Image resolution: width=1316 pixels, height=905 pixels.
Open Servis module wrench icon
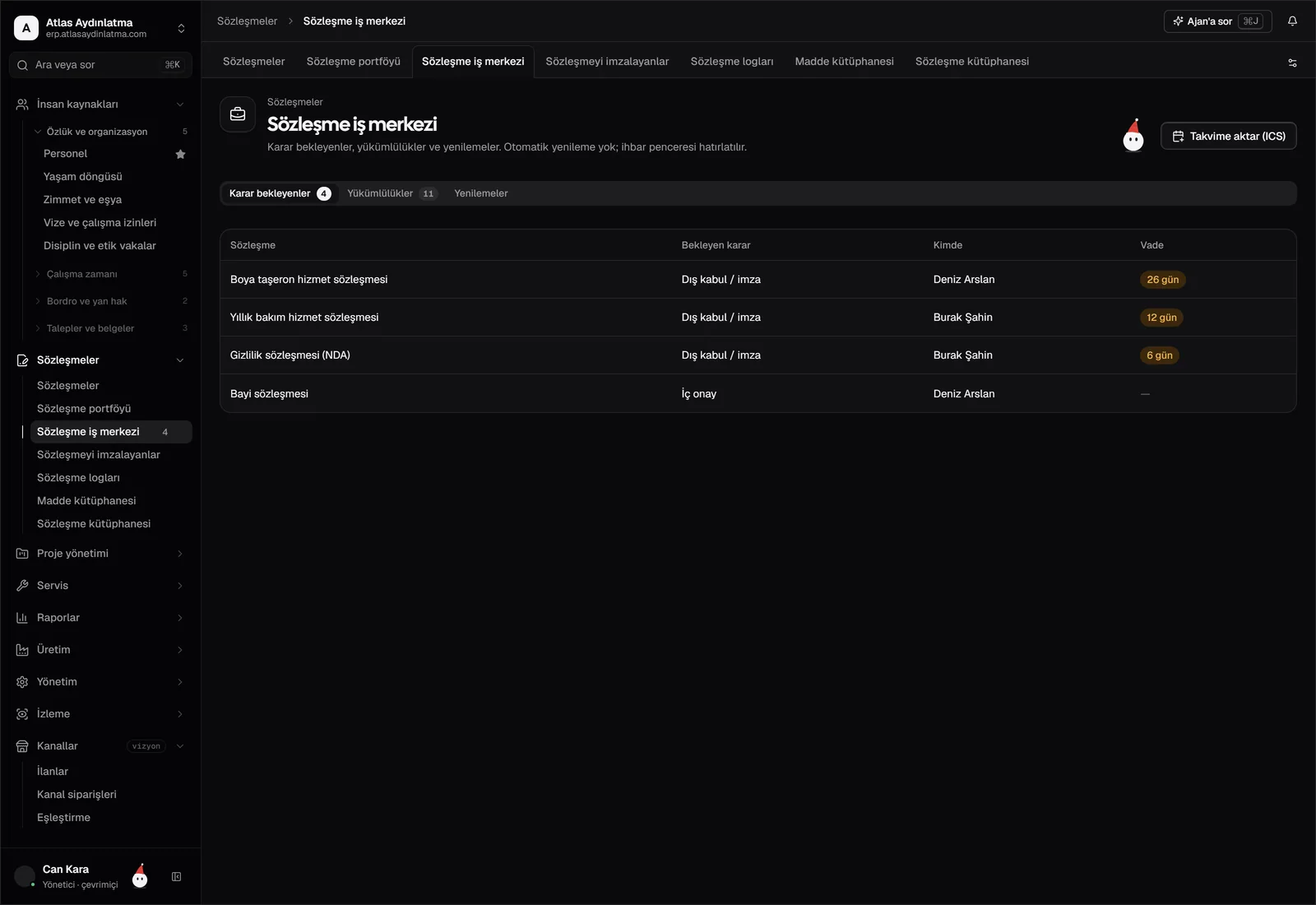pyautogui.click(x=22, y=586)
